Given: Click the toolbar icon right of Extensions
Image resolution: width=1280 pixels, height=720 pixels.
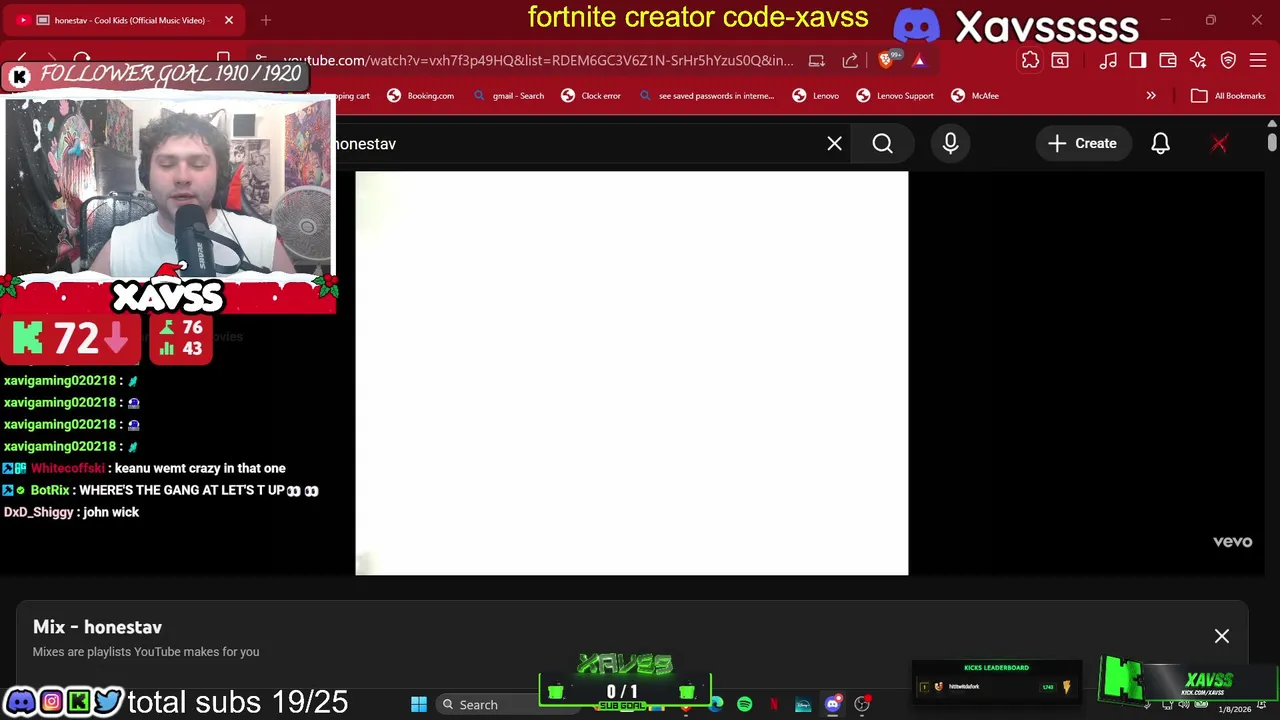Looking at the screenshot, I should pyautogui.click(x=1060, y=61).
